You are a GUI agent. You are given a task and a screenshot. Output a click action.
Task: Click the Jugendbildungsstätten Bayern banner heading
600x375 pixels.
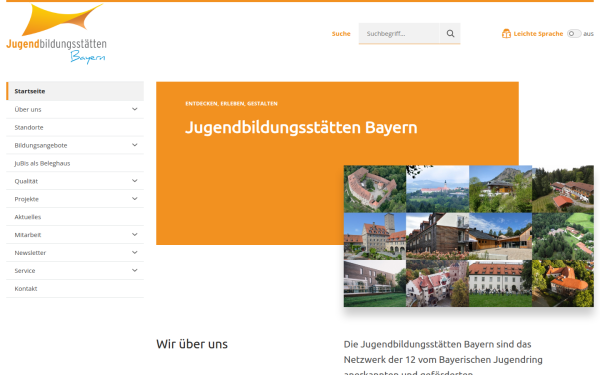(301, 127)
